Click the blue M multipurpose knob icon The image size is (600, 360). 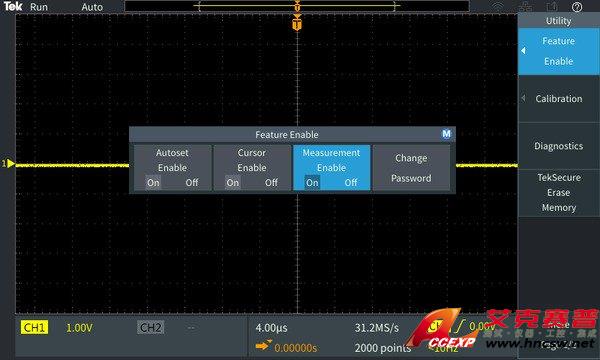pyautogui.click(x=446, y=134)
